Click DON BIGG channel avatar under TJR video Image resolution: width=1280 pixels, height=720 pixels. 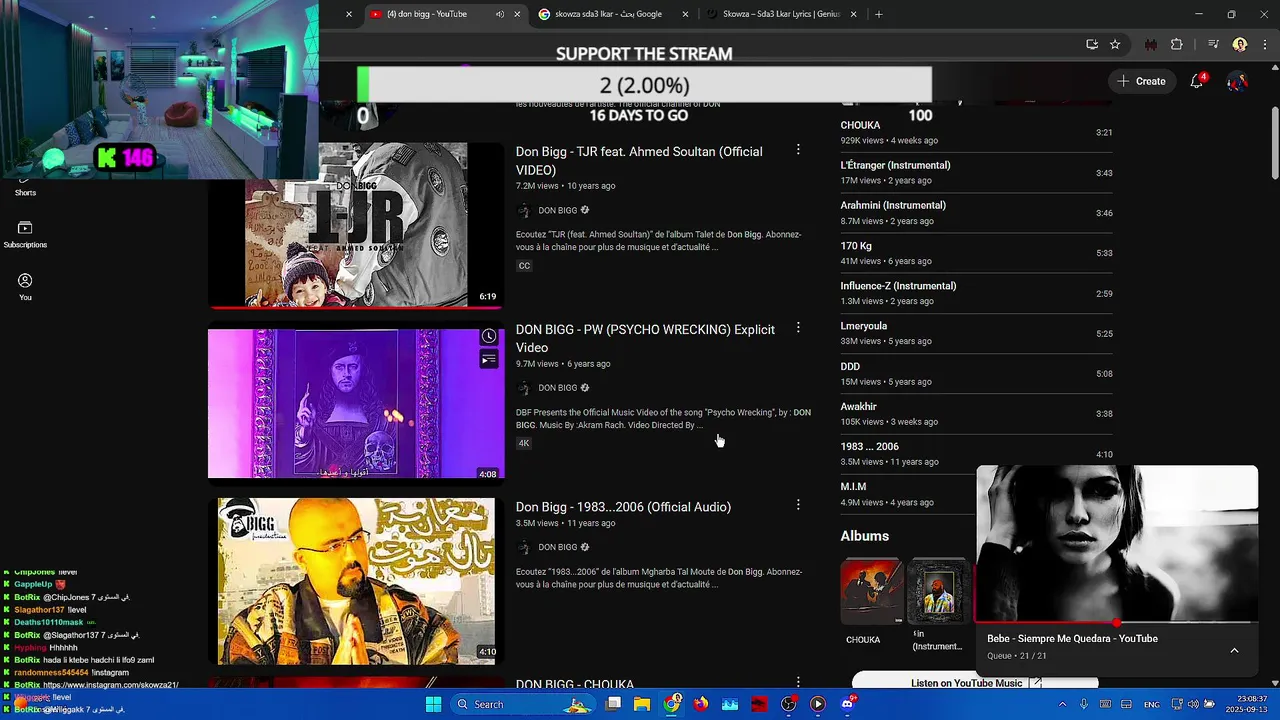523,211
